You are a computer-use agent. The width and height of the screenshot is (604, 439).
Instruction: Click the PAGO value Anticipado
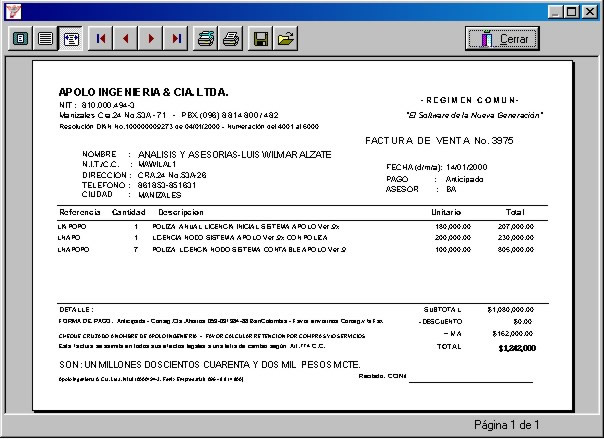tap(464, 179)
